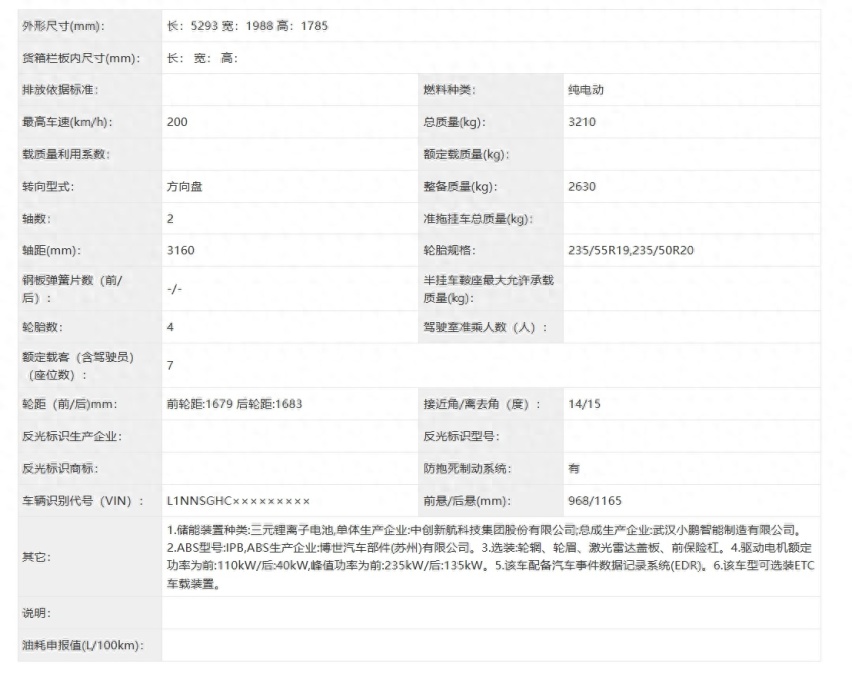The width and height of the screenshot is (852, 677).
Task: Click the 轮胎数 label
Action: (42, 327)
